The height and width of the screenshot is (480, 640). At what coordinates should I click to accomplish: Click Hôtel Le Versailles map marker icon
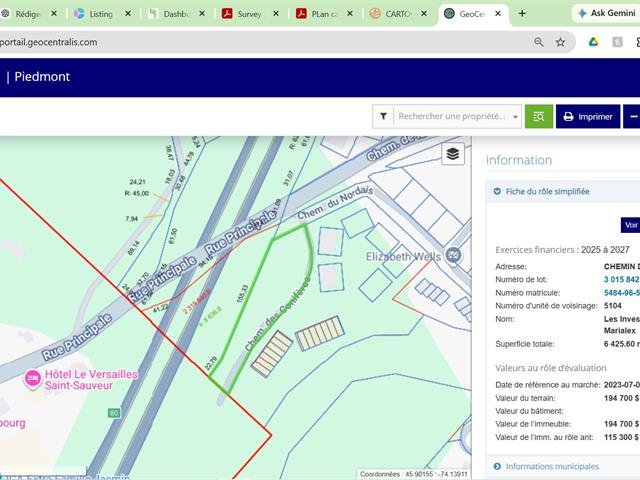pos(33,379)
